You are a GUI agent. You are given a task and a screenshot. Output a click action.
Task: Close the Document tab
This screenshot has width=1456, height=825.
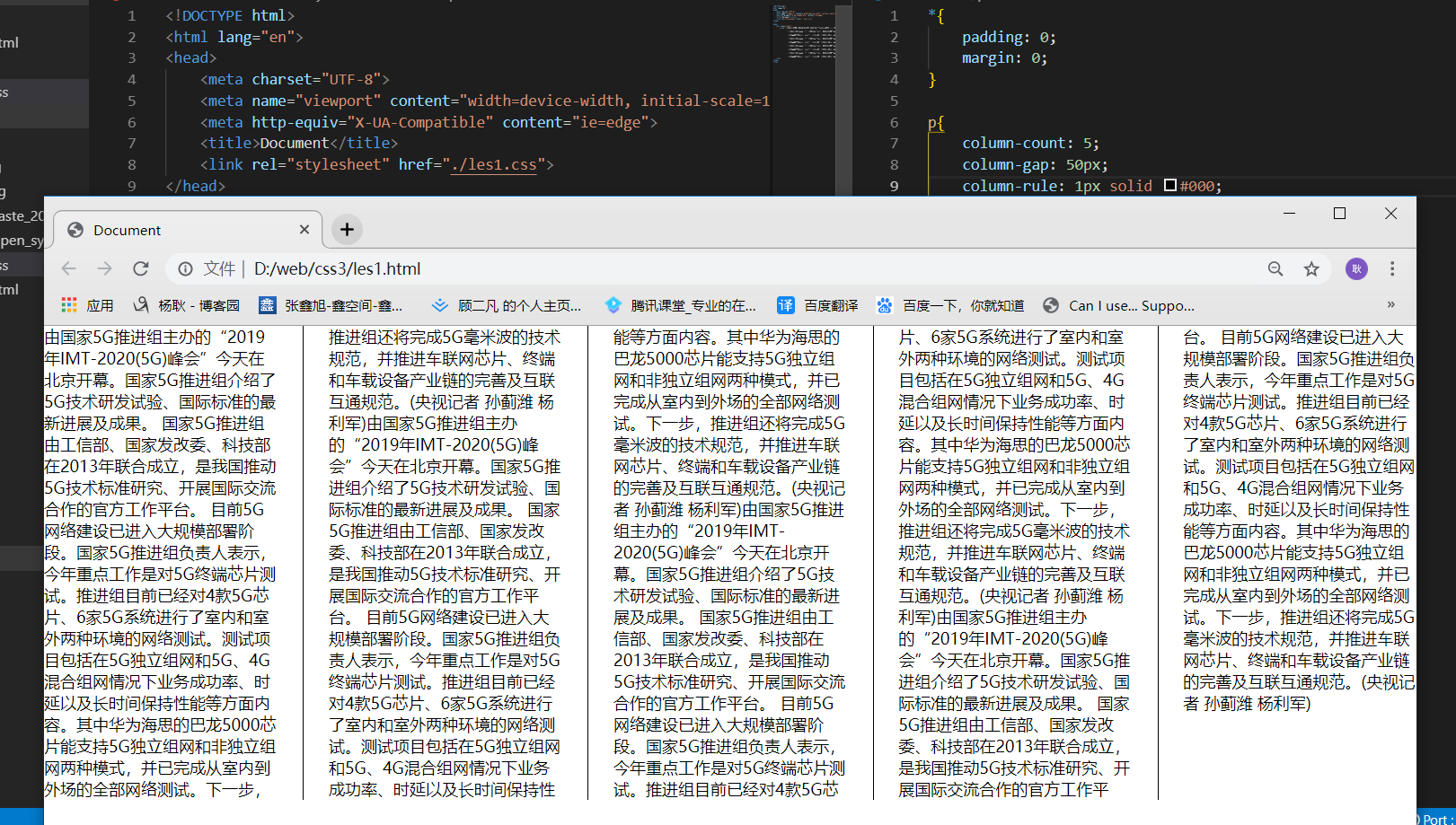304,230
